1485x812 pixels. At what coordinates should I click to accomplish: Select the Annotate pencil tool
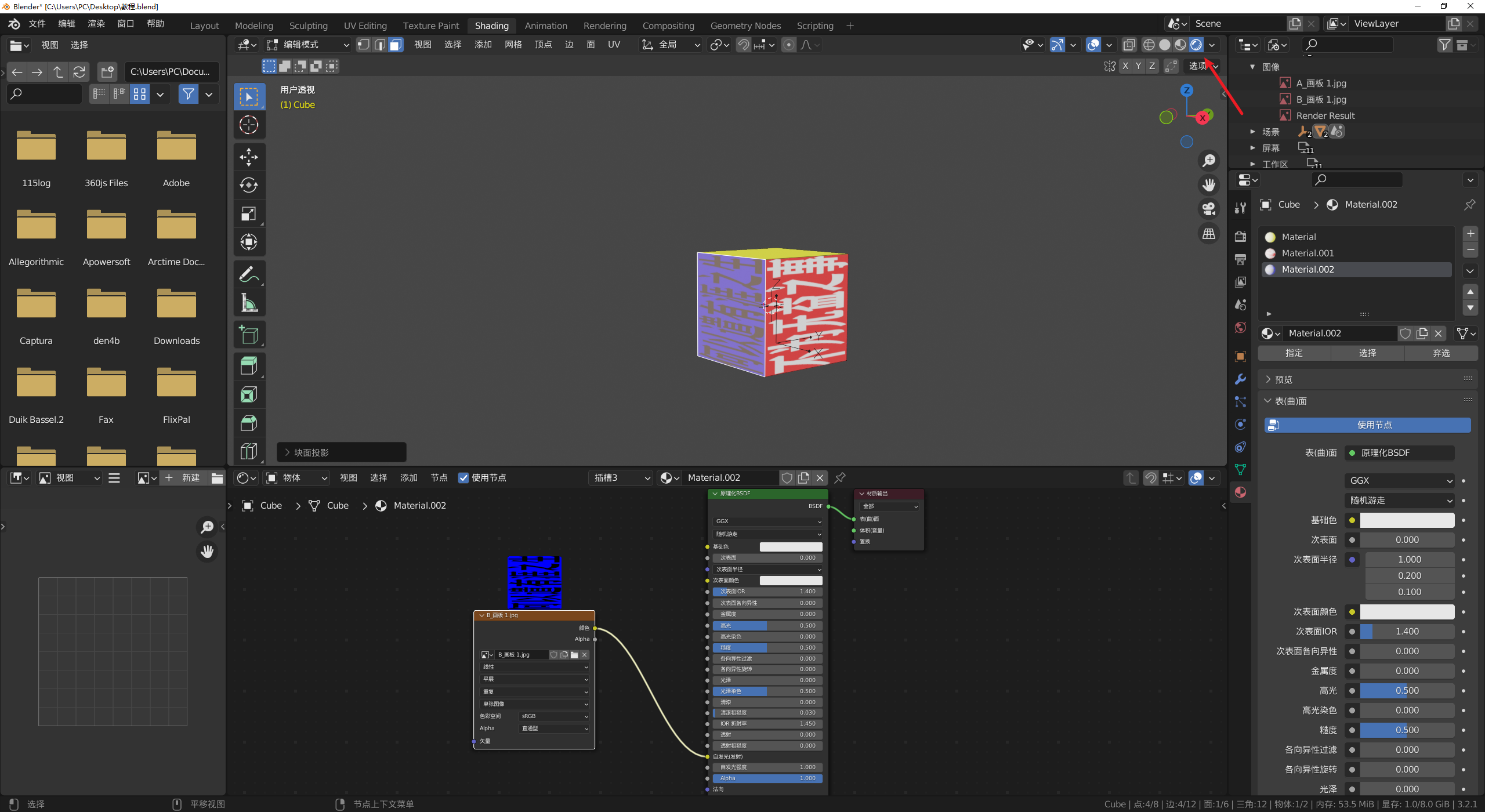[249, 274]
